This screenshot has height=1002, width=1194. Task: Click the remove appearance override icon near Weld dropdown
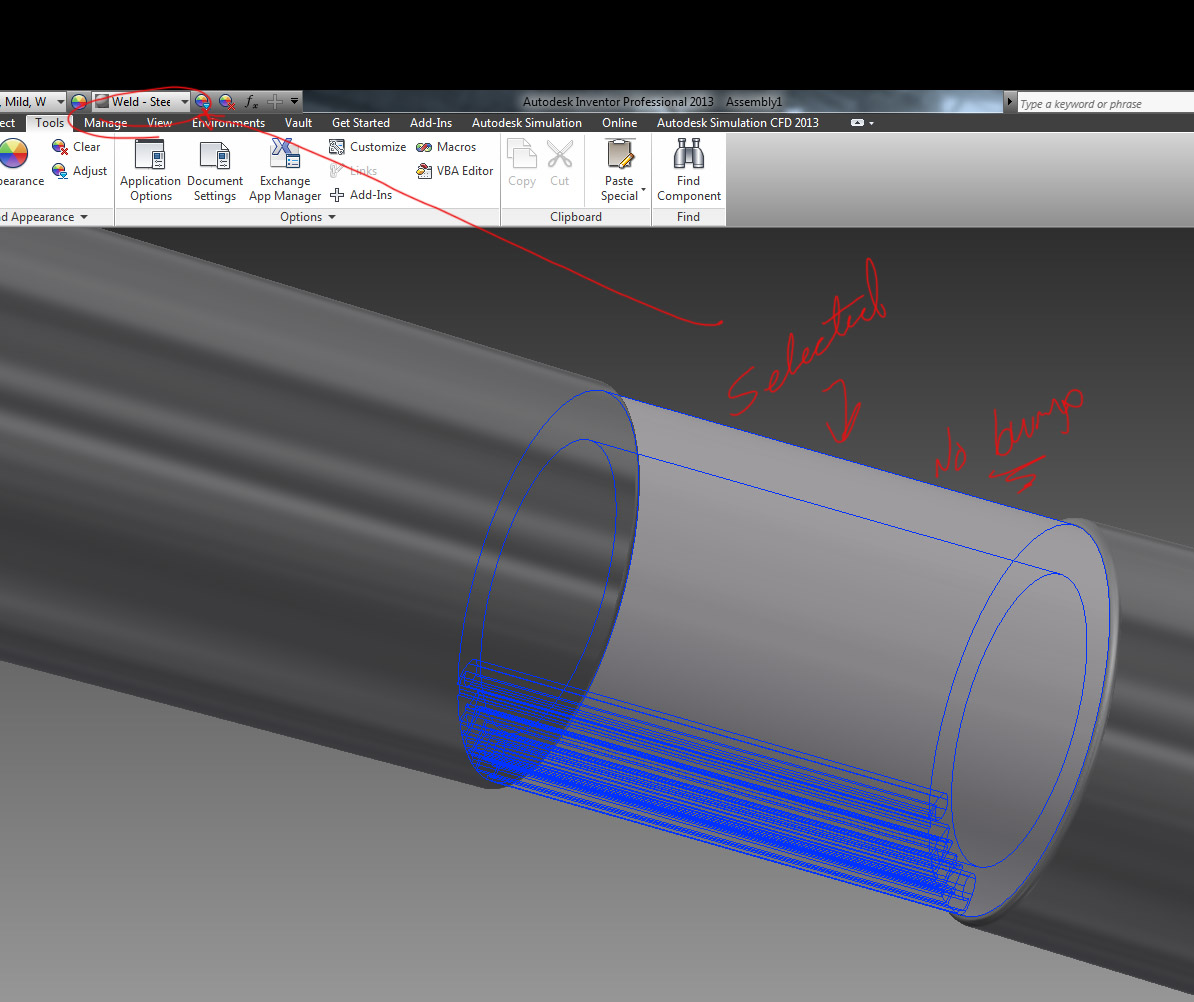click(224, 101)
